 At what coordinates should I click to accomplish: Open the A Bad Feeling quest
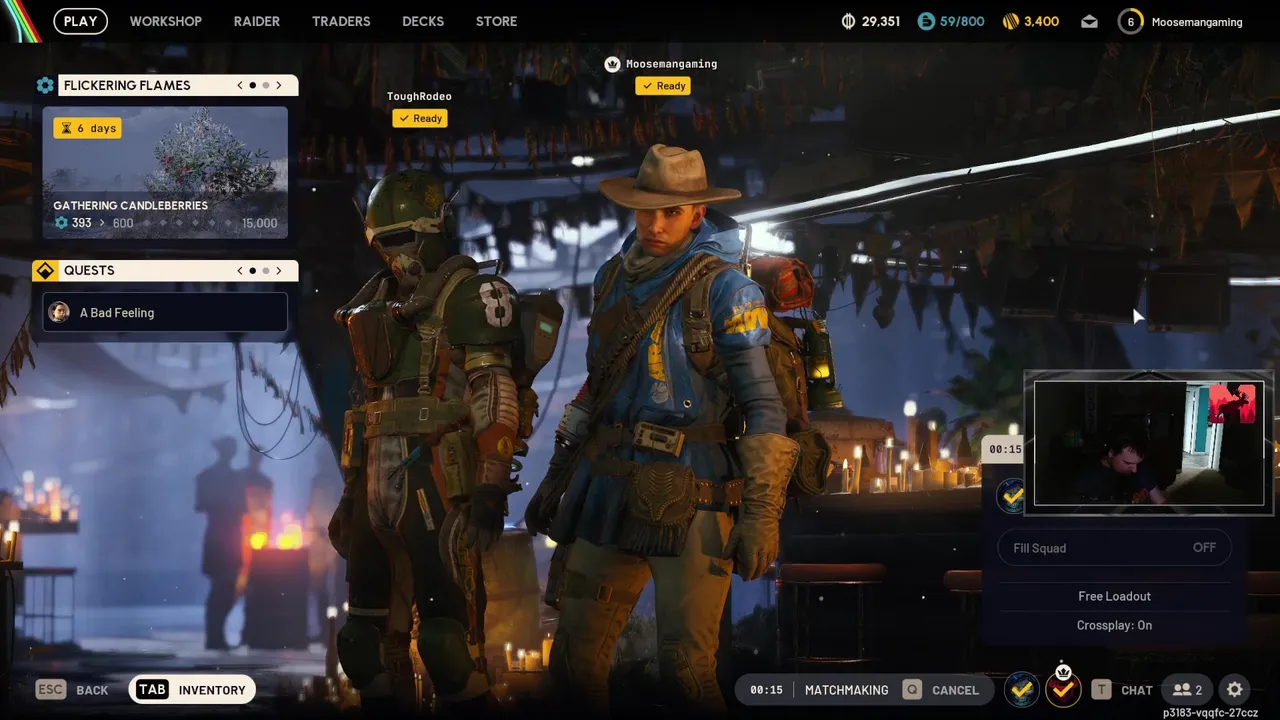tap(165, 312)
